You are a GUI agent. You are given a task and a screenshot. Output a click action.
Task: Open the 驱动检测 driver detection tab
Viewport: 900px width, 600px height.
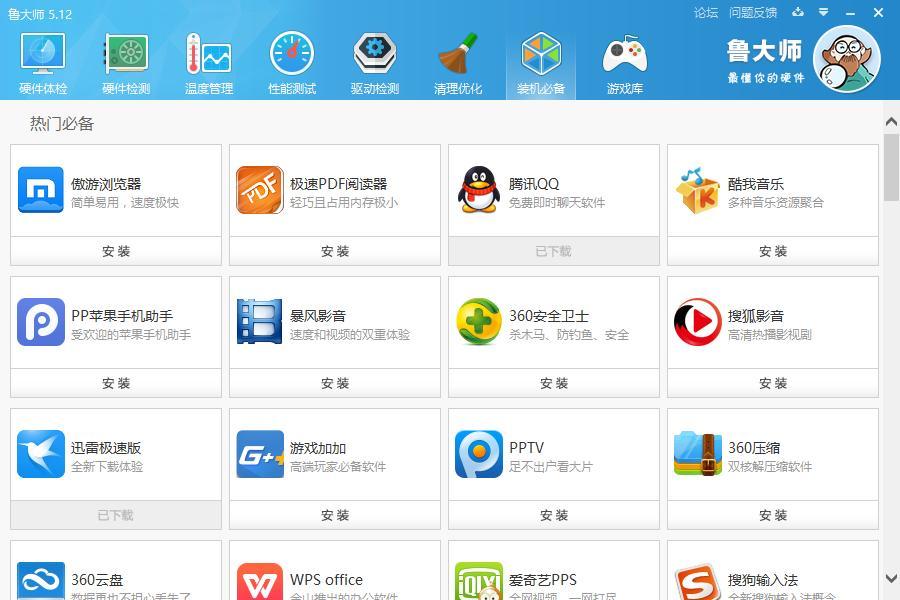coord(375,64)
